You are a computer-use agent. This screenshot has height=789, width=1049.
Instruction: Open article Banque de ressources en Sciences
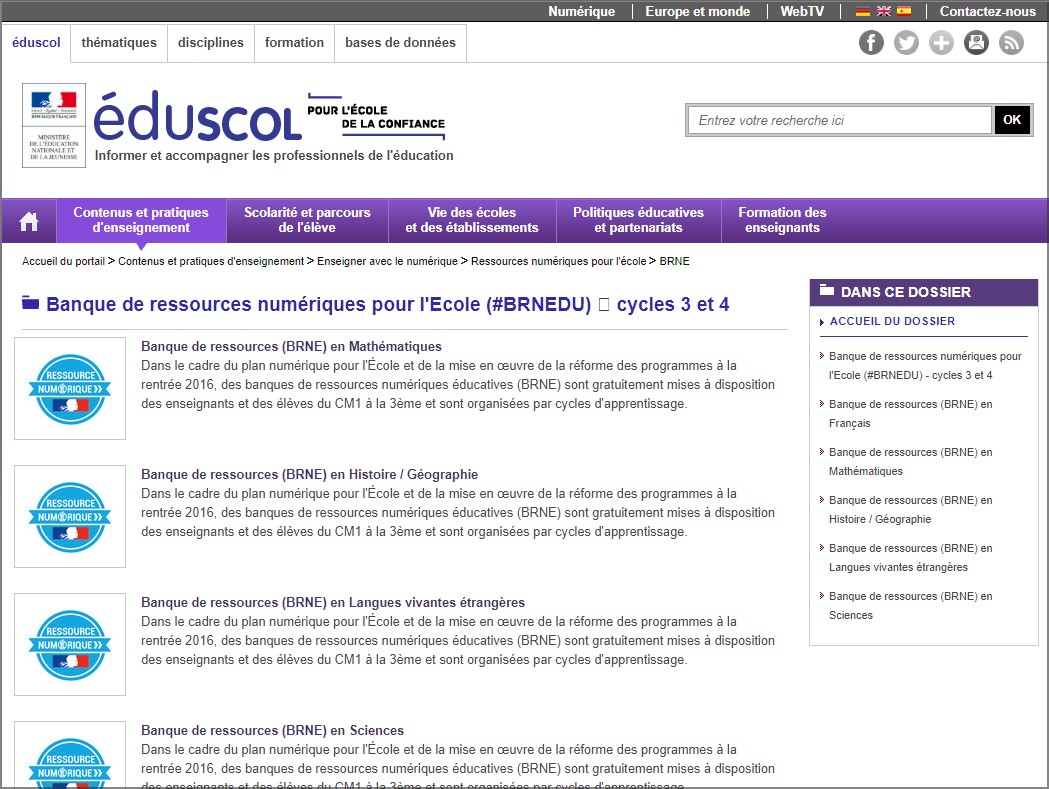pos(272,730)
